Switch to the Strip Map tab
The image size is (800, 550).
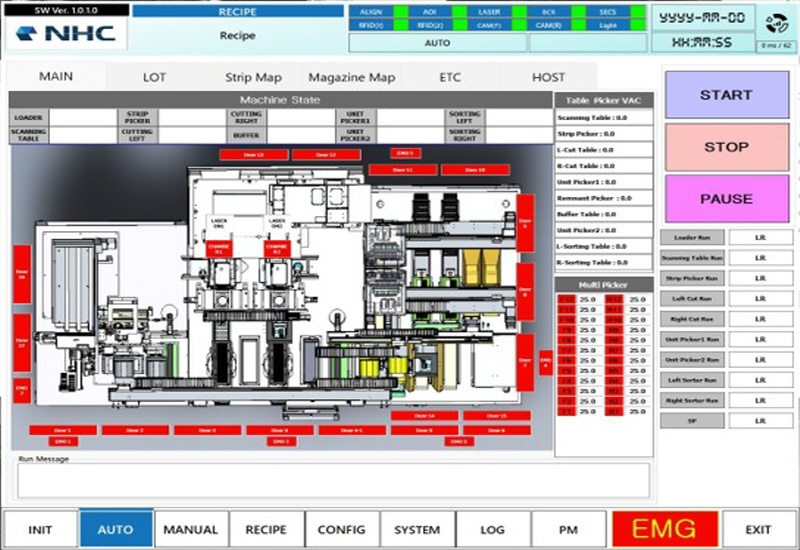click(x=253, y=77)
